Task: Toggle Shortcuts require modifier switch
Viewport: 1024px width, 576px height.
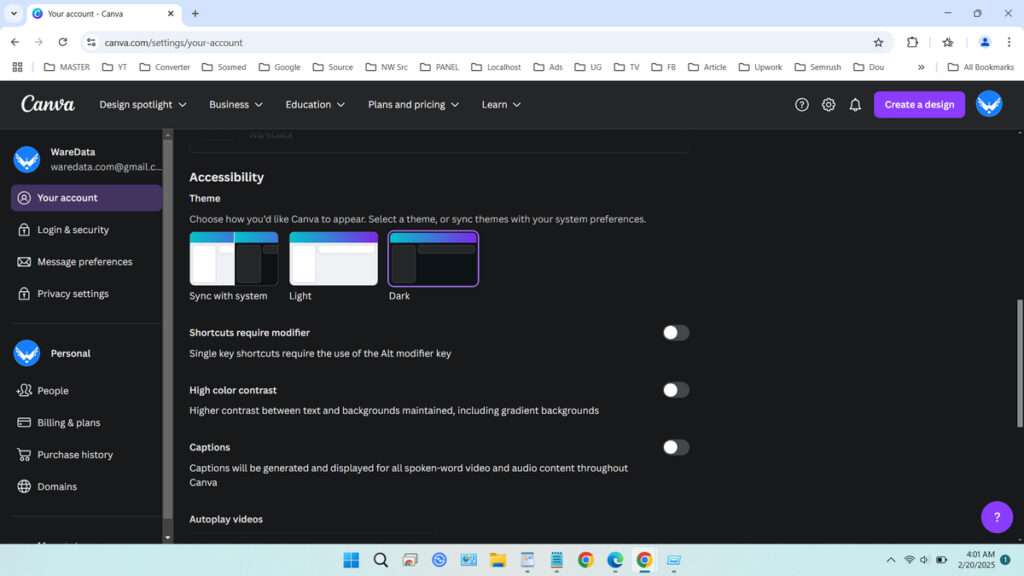Action: [676, 332]
